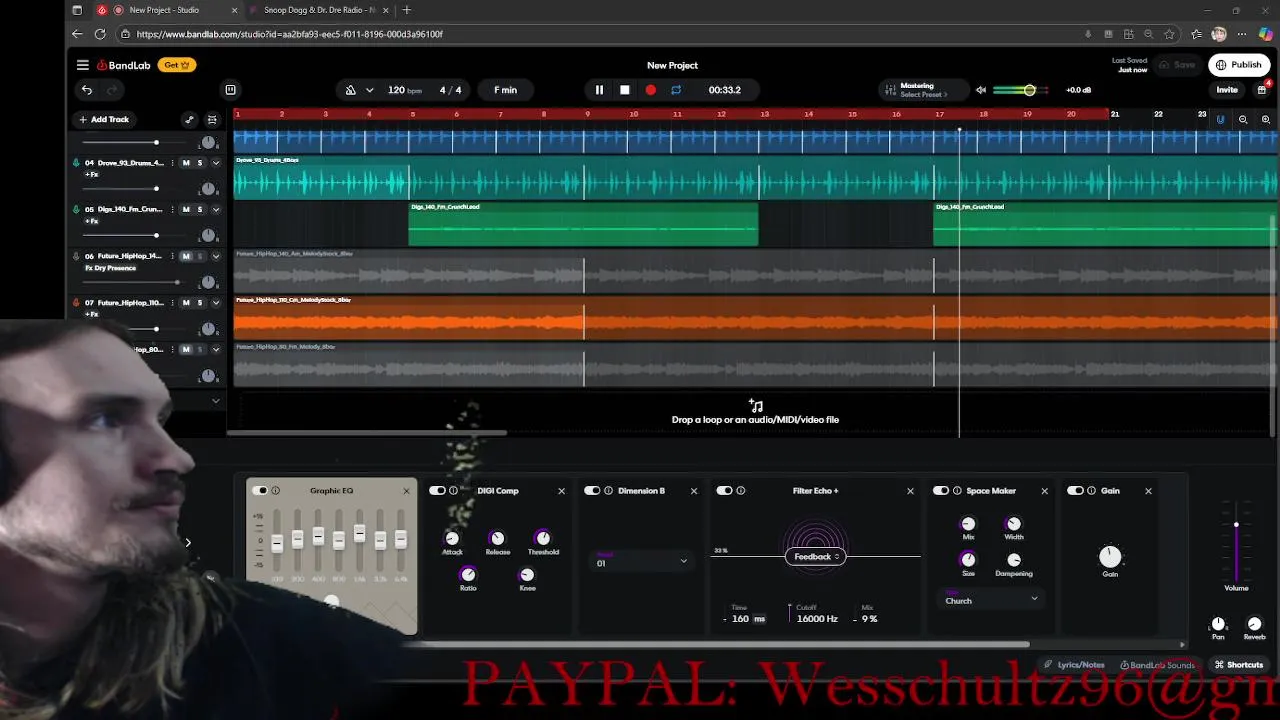Open a new browser tab

(407, 10)
